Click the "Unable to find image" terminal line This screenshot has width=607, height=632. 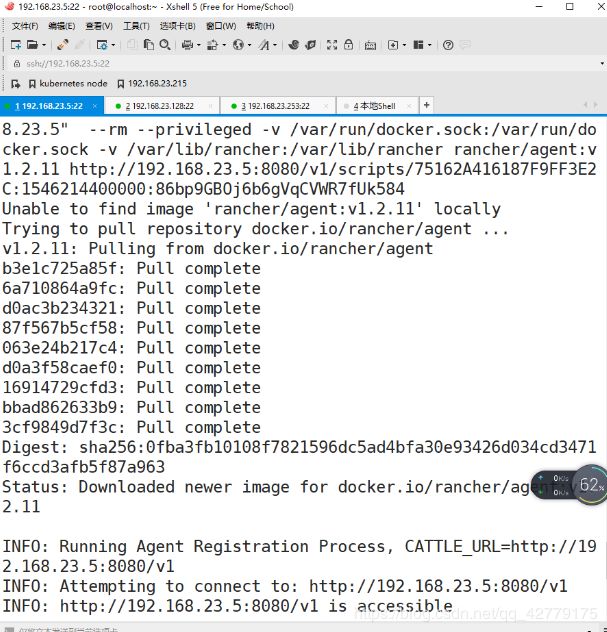(x=251, y=209)
